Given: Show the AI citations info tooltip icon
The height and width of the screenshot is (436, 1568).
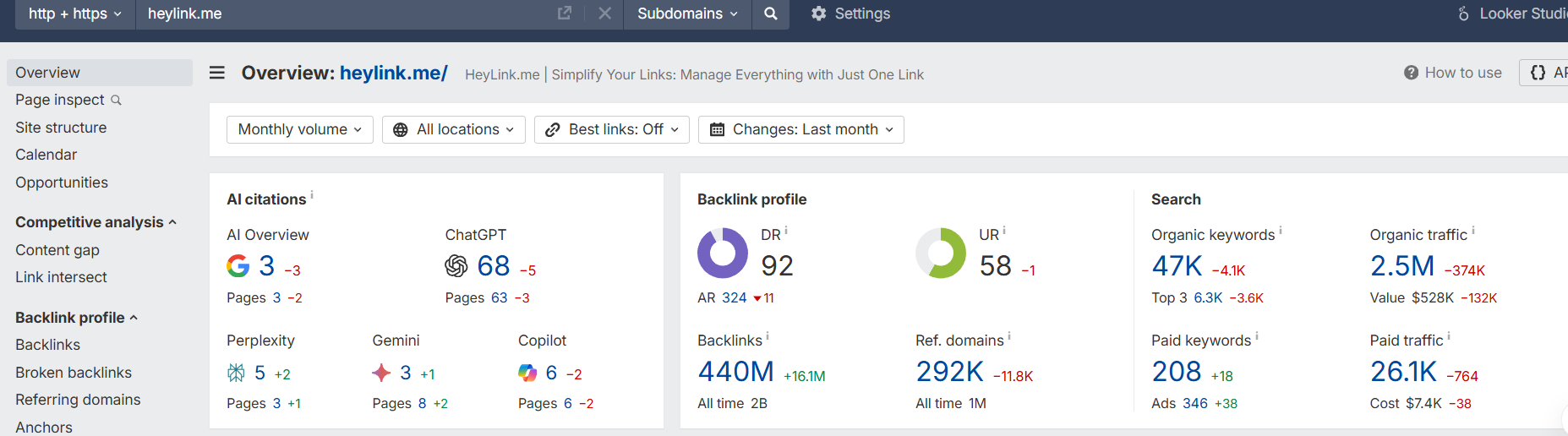Looking at the screenshot, I should pyautogui.click(x=312, y=195).
